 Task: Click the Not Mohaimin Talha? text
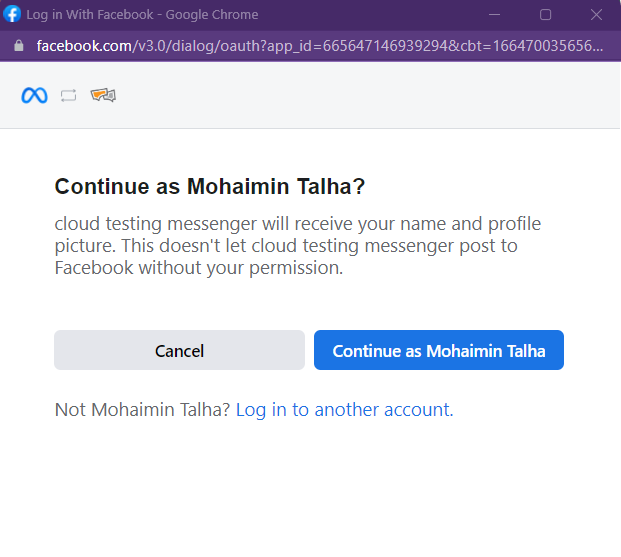click(142, 410)
